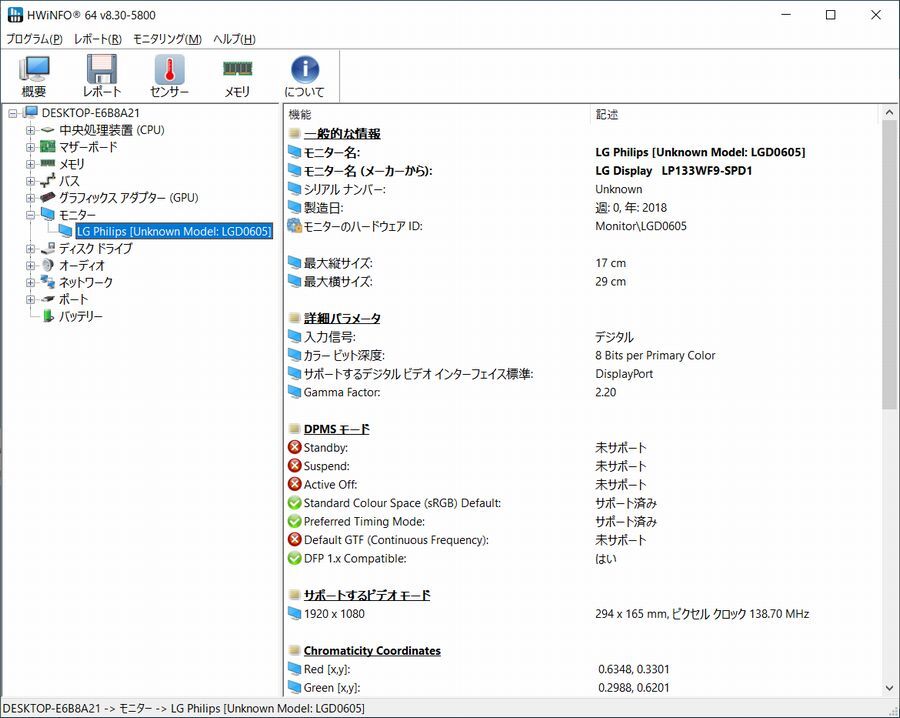Open the レポート(R) menu
This screenshot has width=900, height=718.
[x=98, y=39]
